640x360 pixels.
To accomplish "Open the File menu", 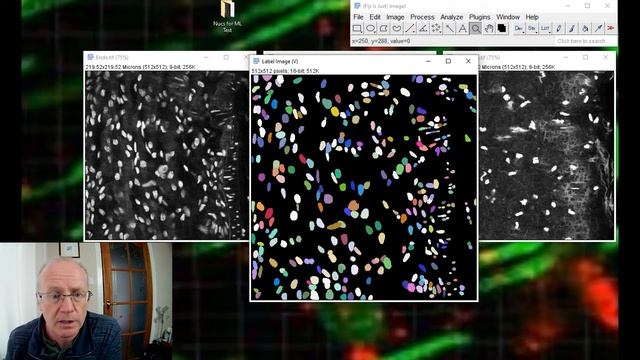I will click(358, 17).
